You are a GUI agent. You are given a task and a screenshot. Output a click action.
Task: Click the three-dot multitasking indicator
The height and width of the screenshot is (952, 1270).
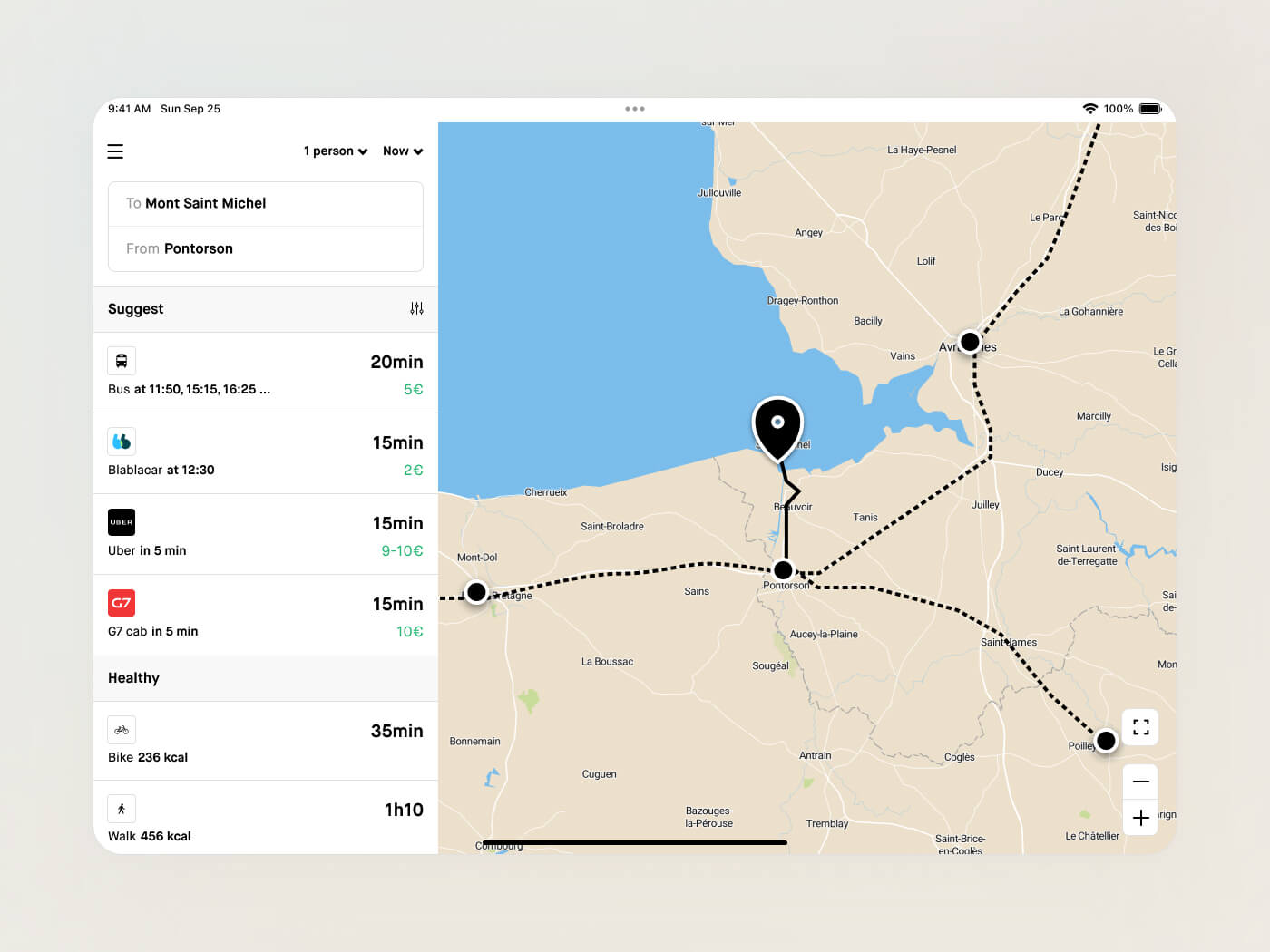(x=635, y=109)
